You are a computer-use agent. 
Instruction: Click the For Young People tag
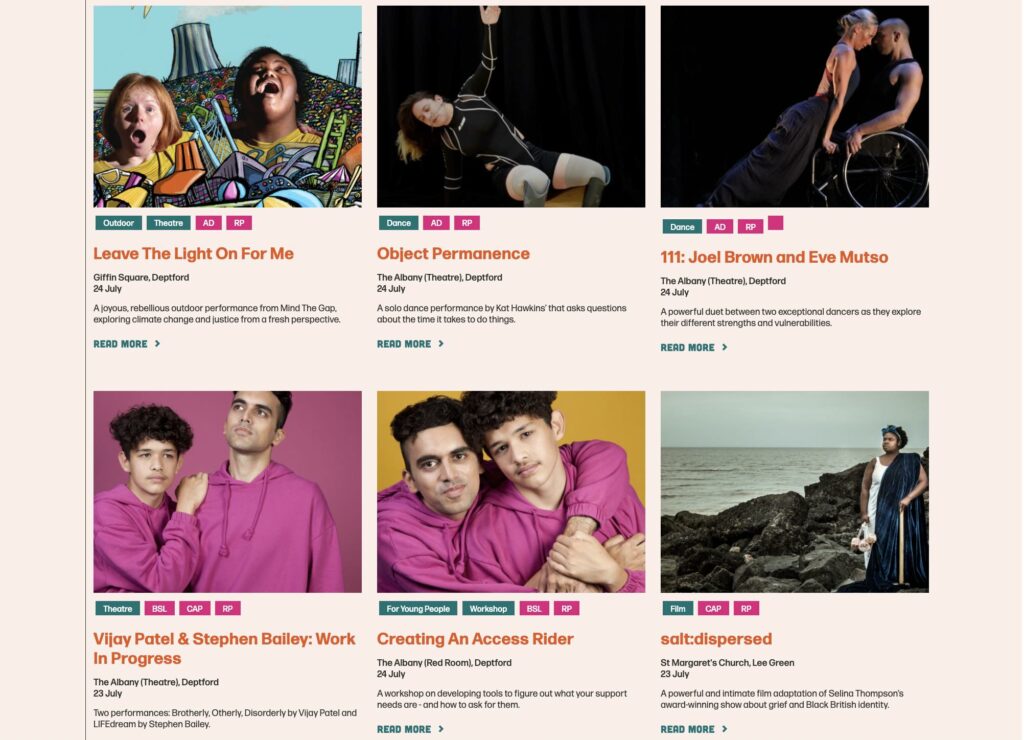click(x=418, y=609)
